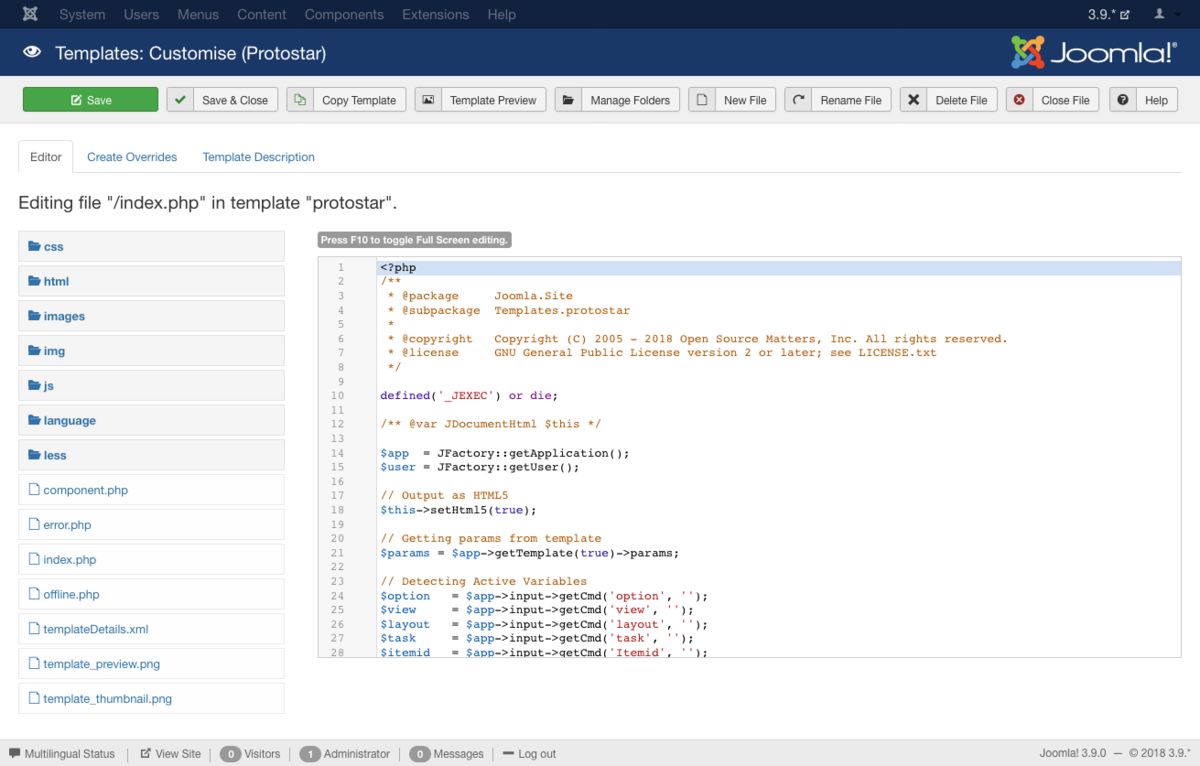Click the Visitors count badge

(230, 754)
